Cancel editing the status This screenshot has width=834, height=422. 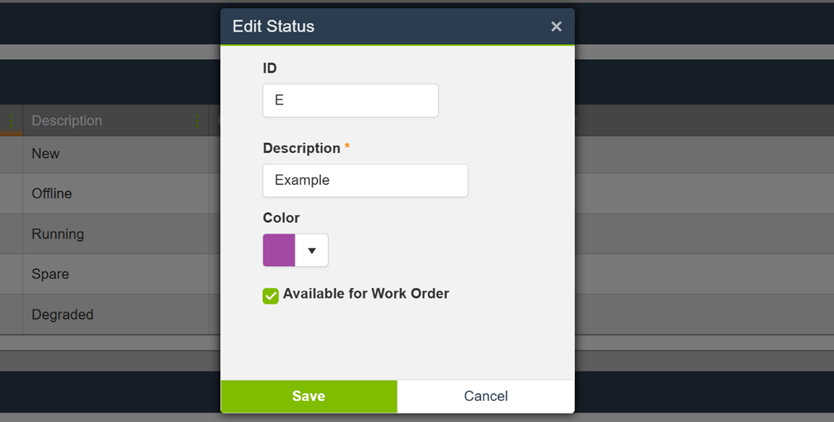tap(485, 396)
